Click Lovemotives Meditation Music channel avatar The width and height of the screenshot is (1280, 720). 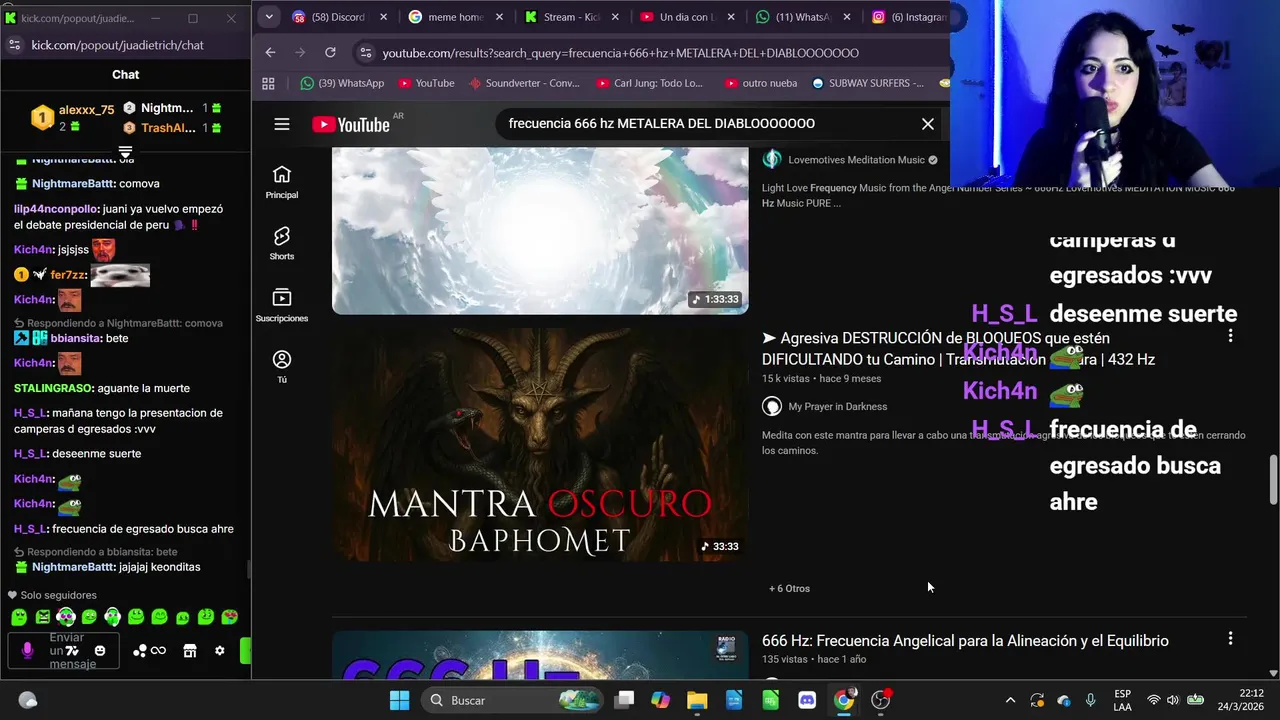(x=771, y=160)
